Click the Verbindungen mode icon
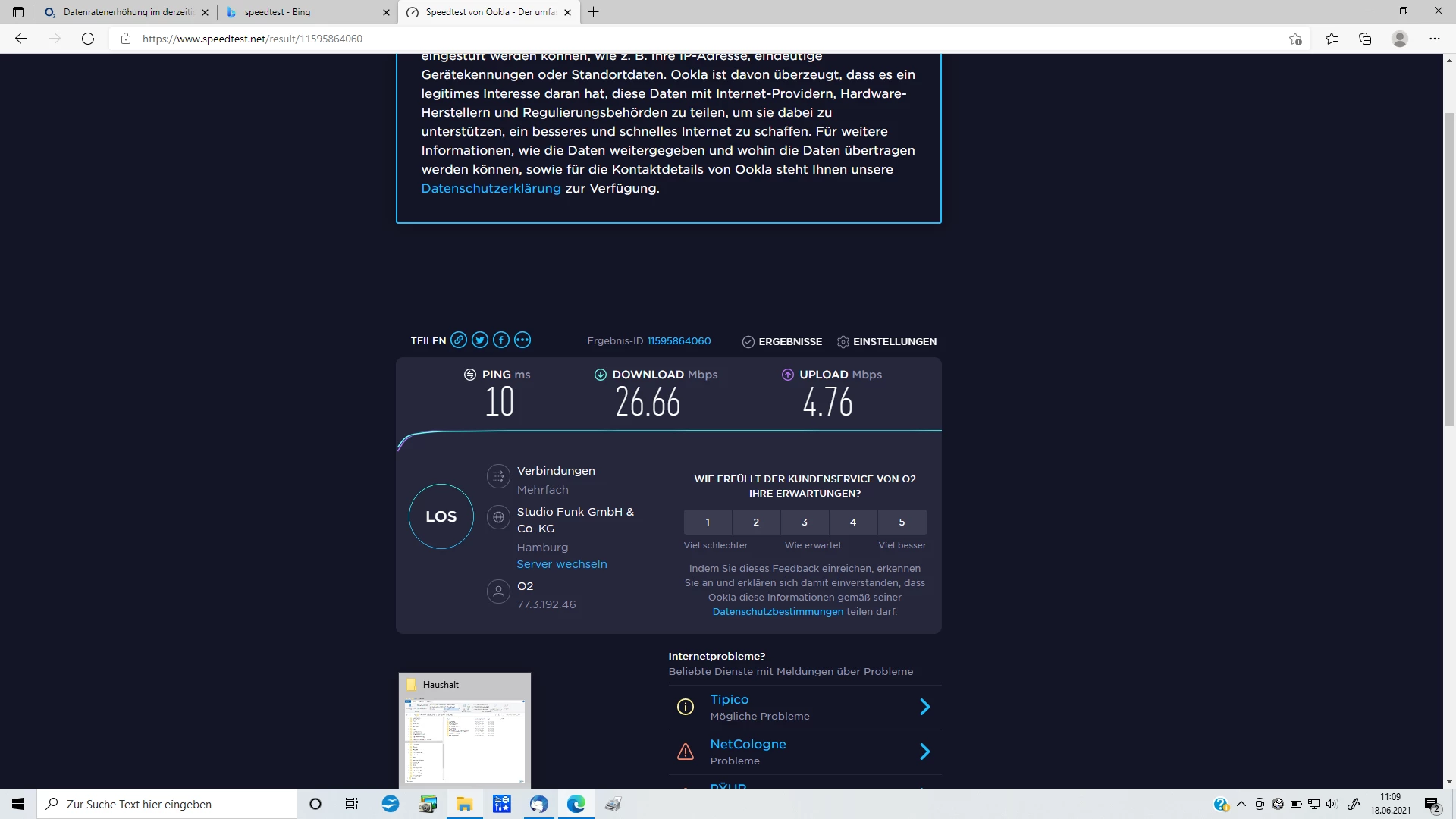The height and width of the screenshot is (819, 1456). coord(498,476)
